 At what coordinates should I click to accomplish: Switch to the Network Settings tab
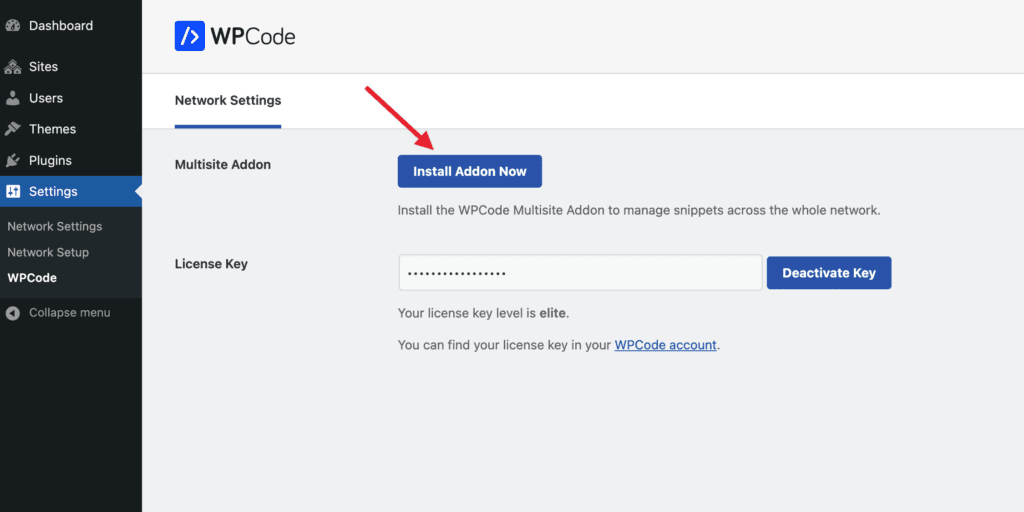click(228, 101)
